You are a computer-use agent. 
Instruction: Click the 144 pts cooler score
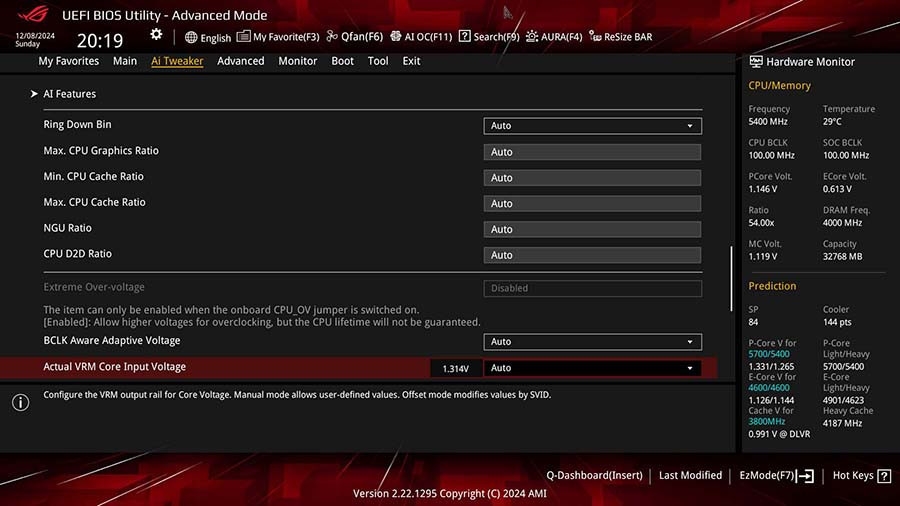837,322
